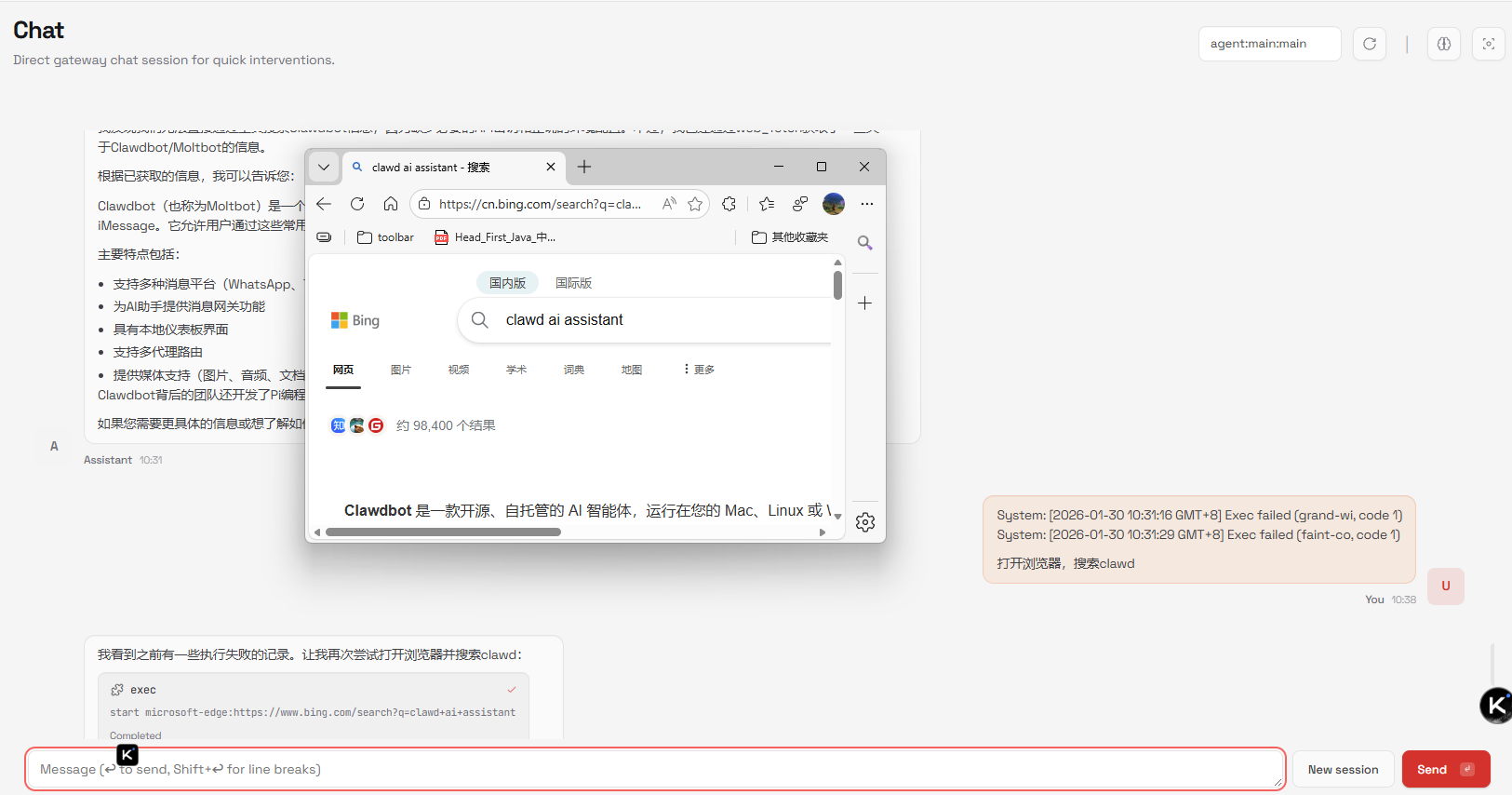The width and height of the screenshot is (1512, 795).
Task: Click the Read aloud icon in address bar
Action: click(669, 204)
